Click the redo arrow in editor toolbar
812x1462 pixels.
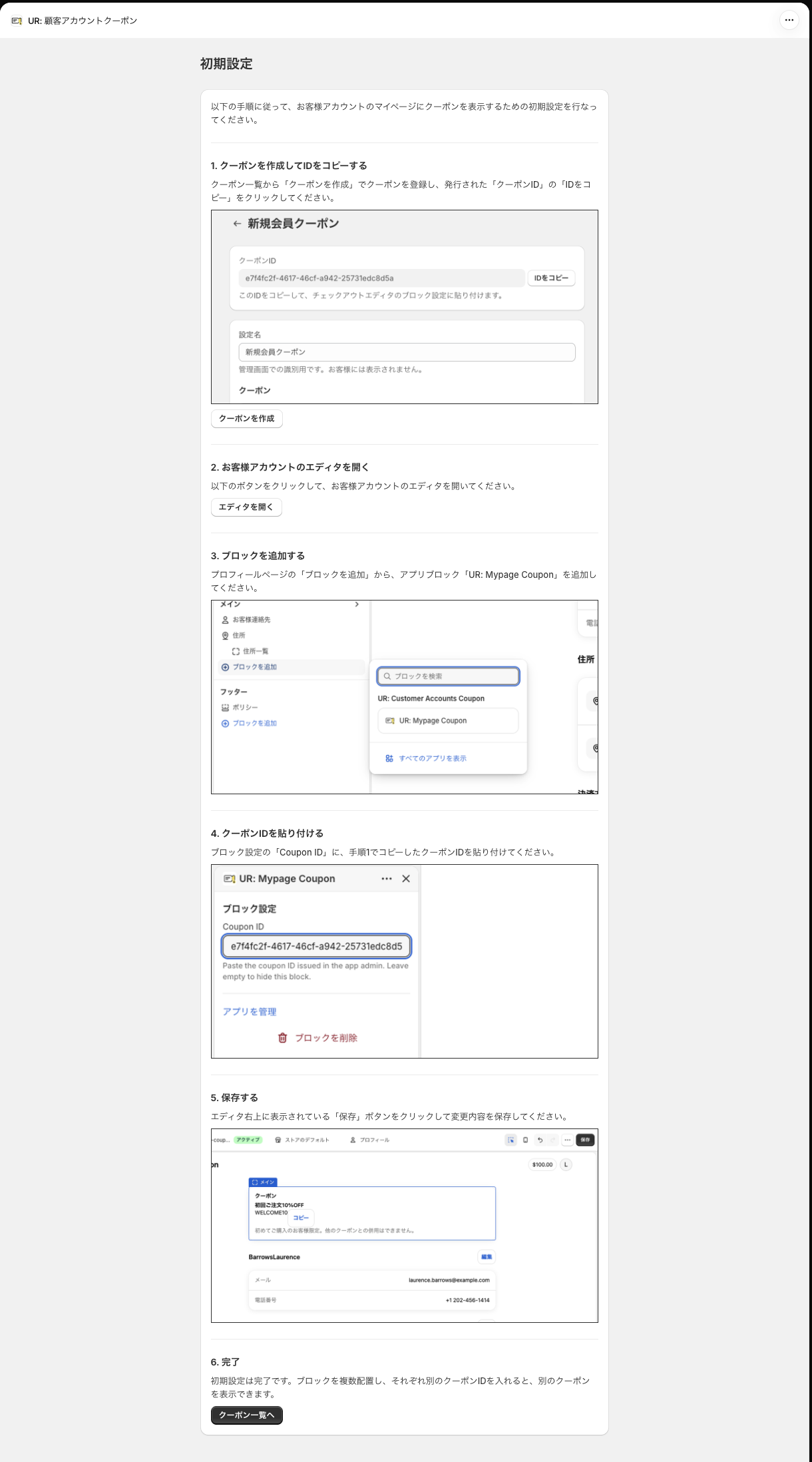pos(552,1140)
